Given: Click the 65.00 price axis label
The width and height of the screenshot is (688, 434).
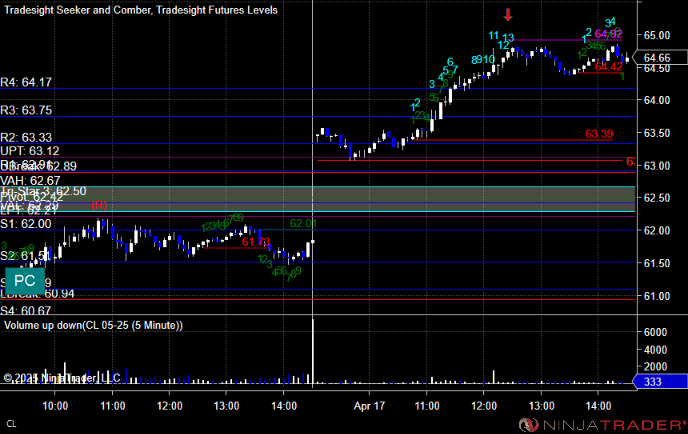Looking at the screenshot, I should click(657, 35).
